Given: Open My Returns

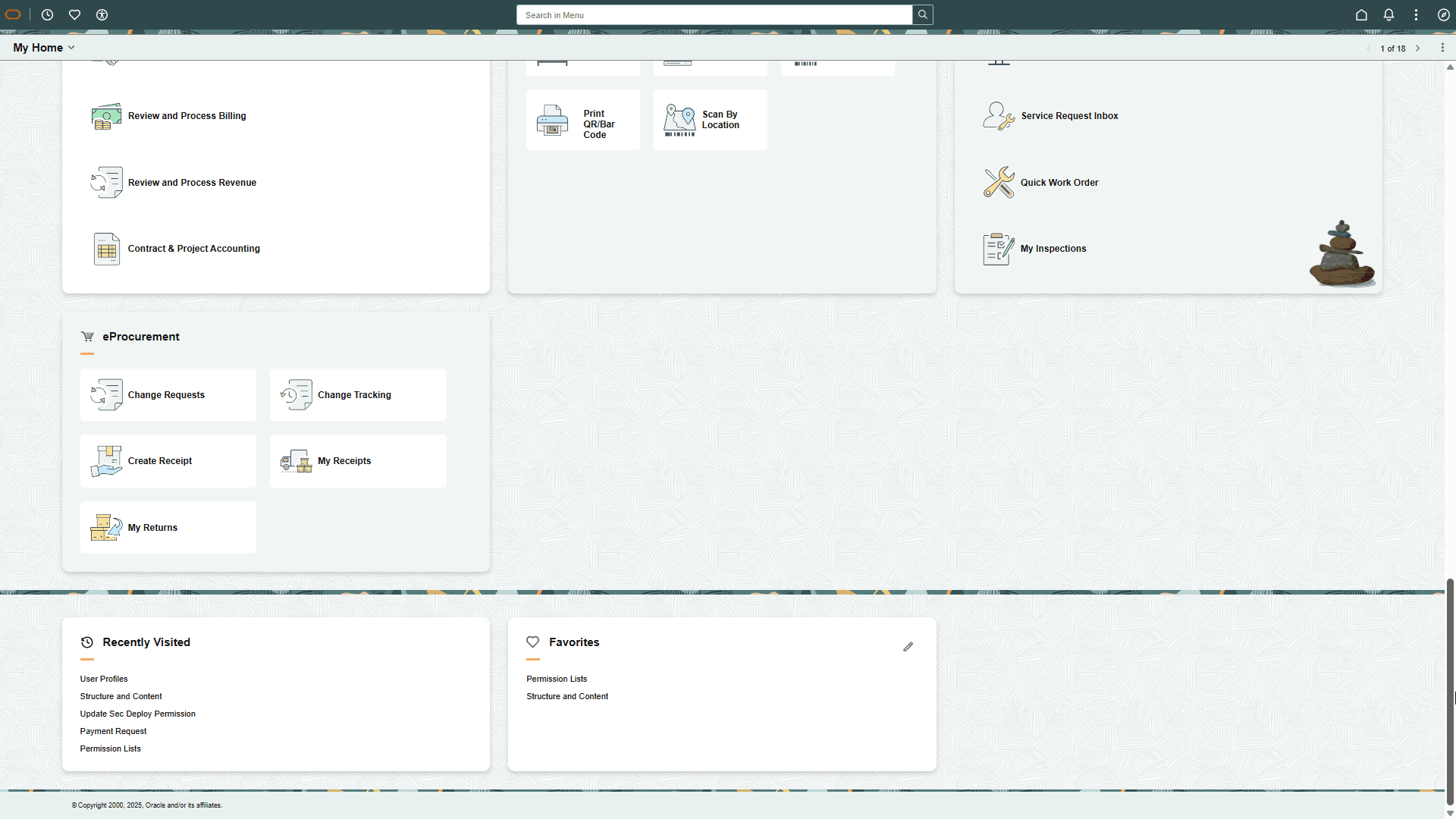Looking at the screenshot, I should (168, 527).
